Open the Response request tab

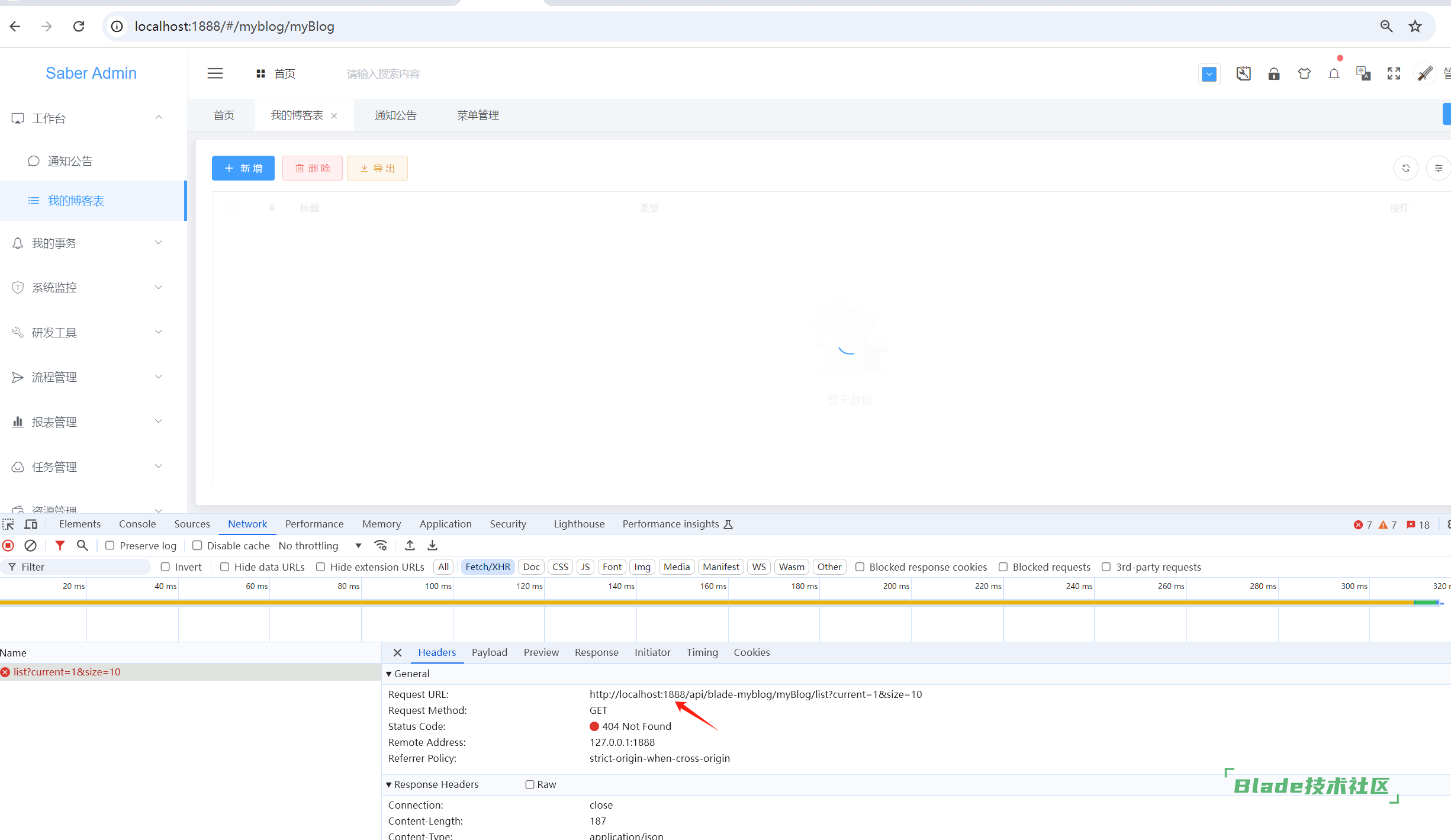click(596, 652)
